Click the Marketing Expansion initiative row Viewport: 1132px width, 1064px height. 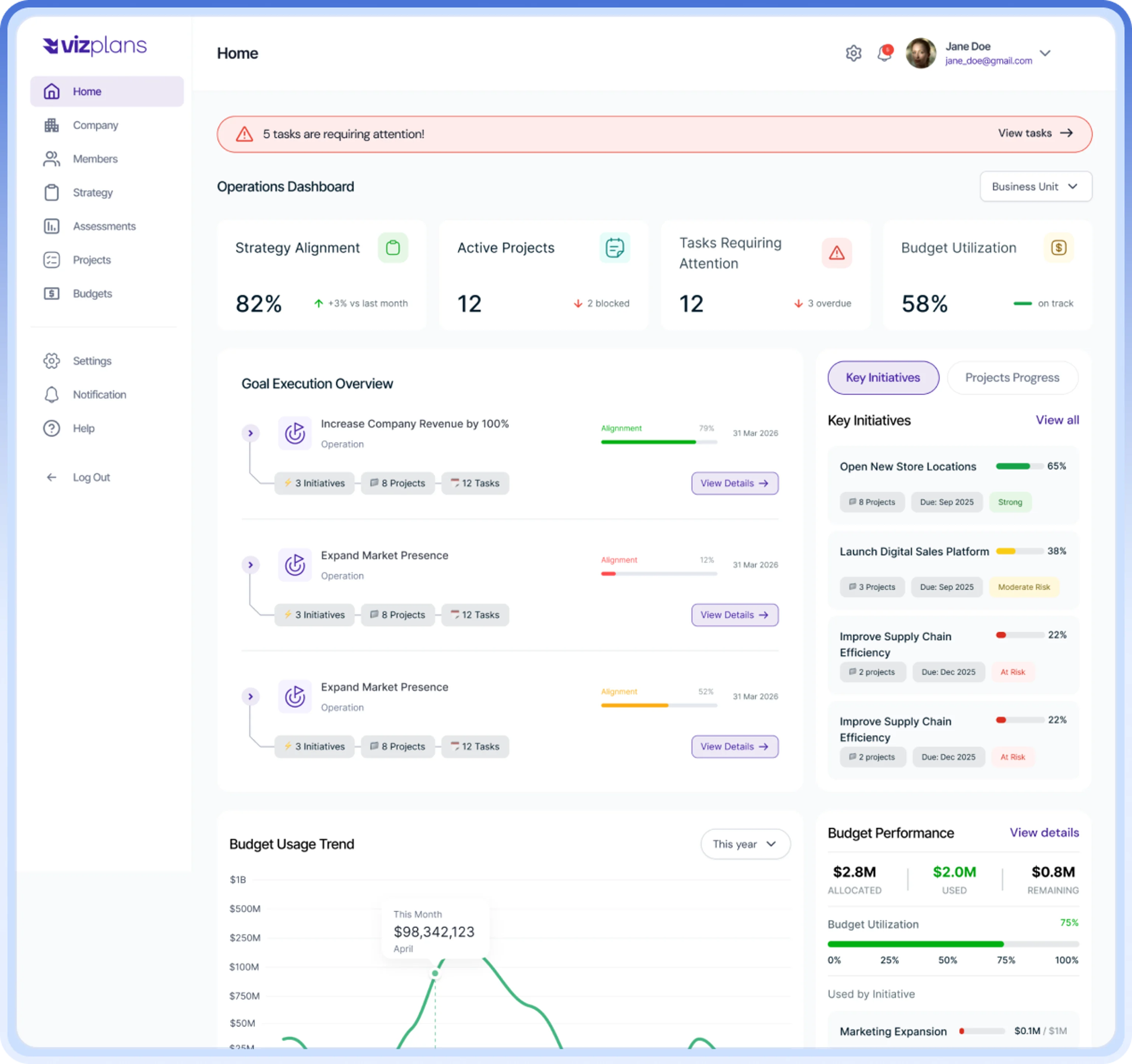[x=953, y=1030]
